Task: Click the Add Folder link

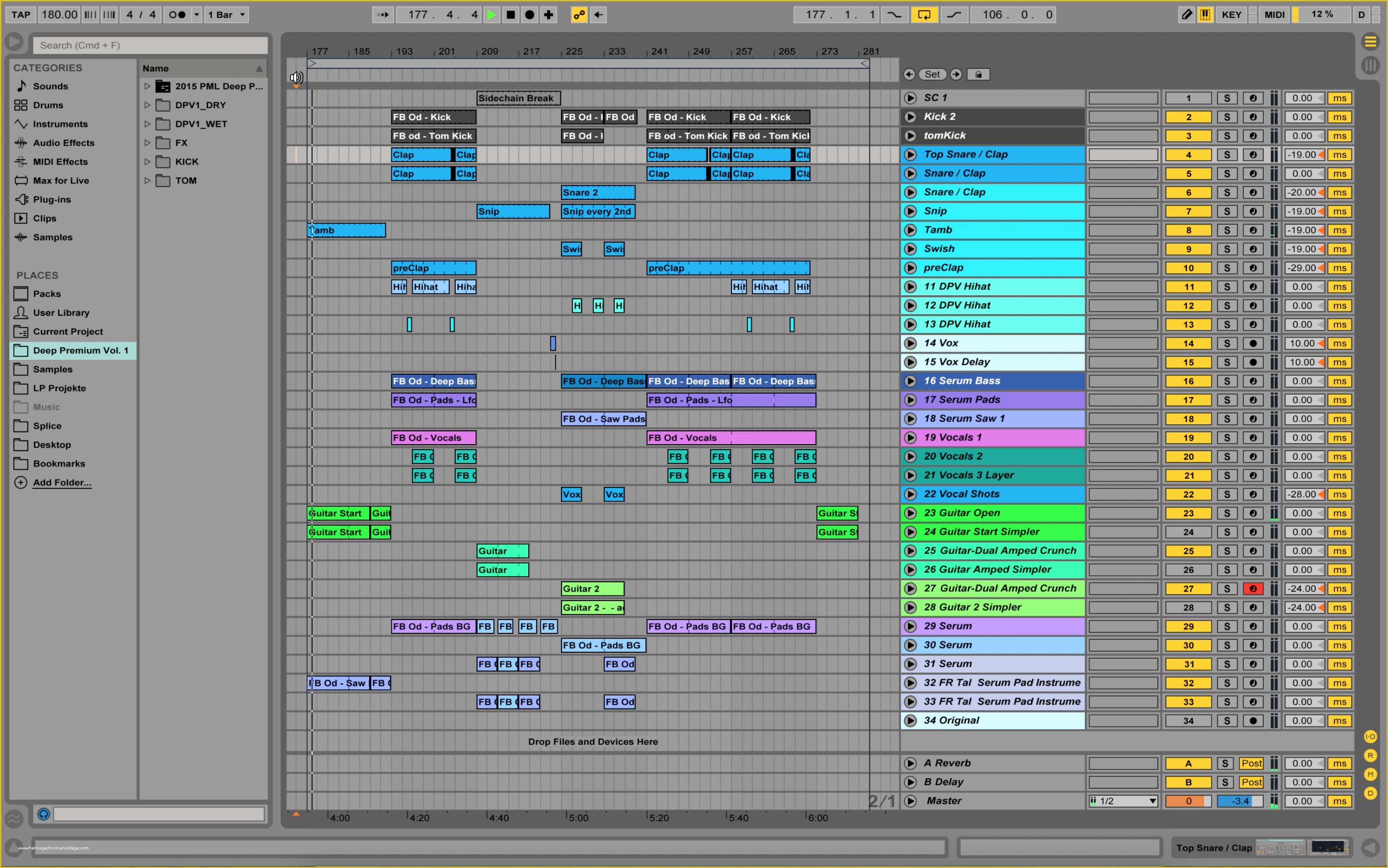Action: (x=62, y=483)
